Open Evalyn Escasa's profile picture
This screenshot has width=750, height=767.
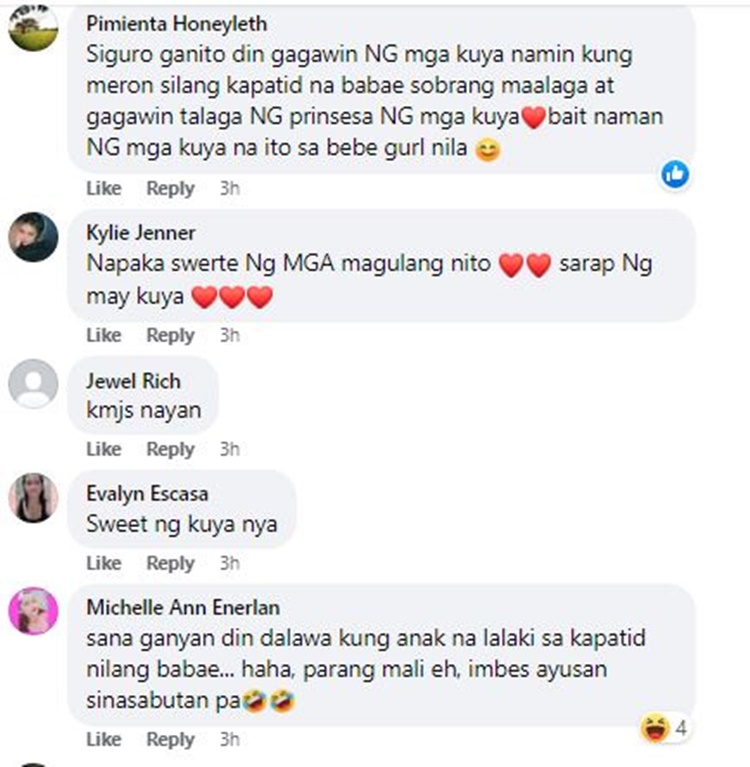click(x=33, y=497)
